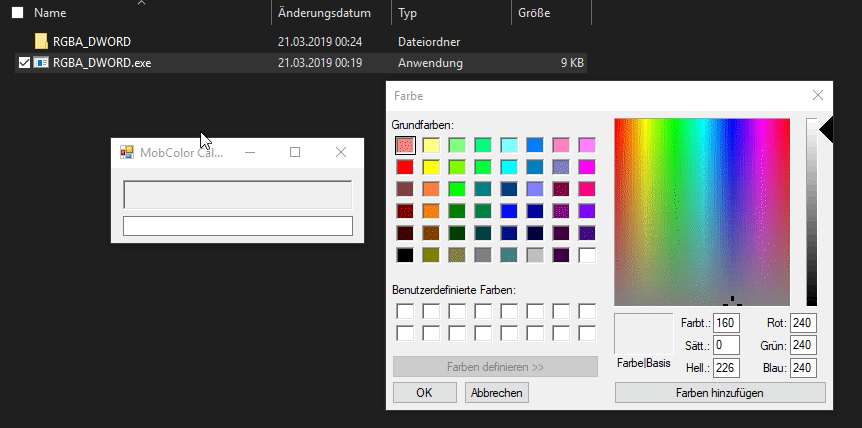Click the vertical brightness gradient bar

coord(811,212)
